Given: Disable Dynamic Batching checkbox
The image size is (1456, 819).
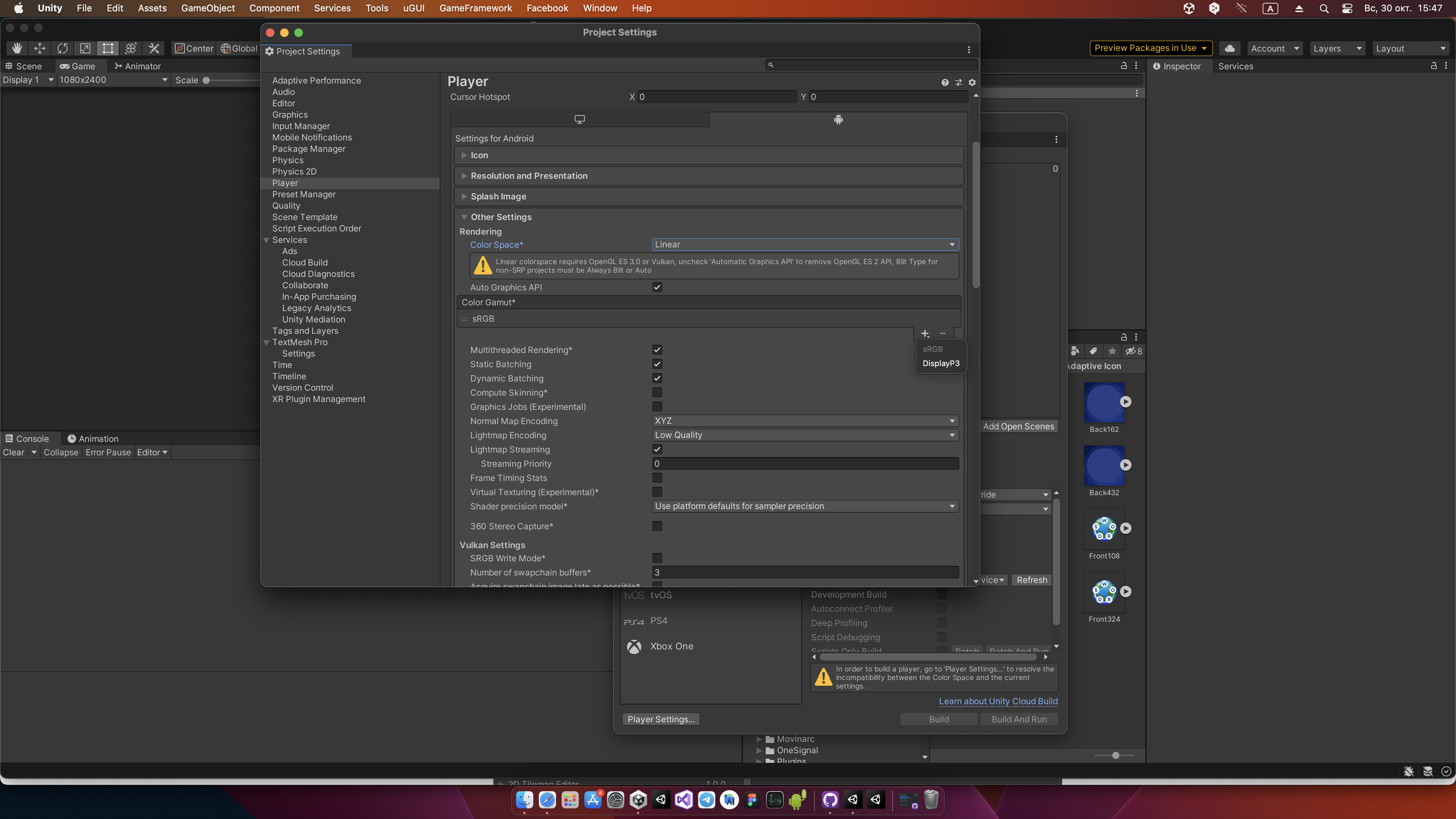Looking at the screenshot, I should point(657,378).
